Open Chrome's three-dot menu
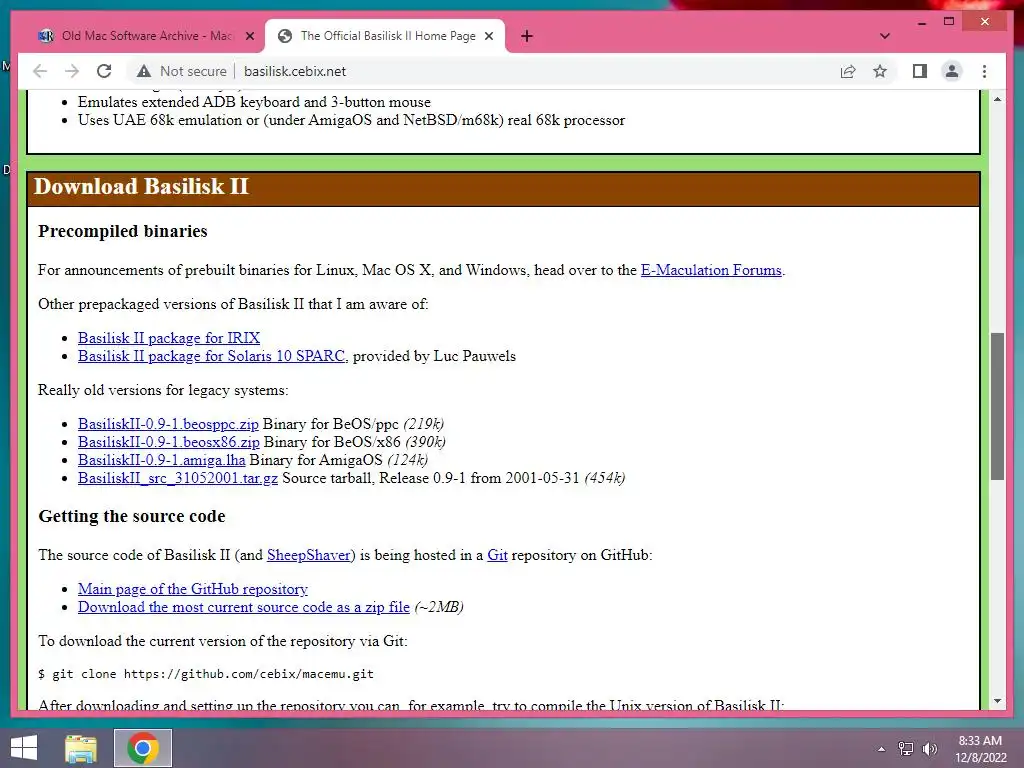This screenshot has width=1024, height=768. click(x=984, y=71)
